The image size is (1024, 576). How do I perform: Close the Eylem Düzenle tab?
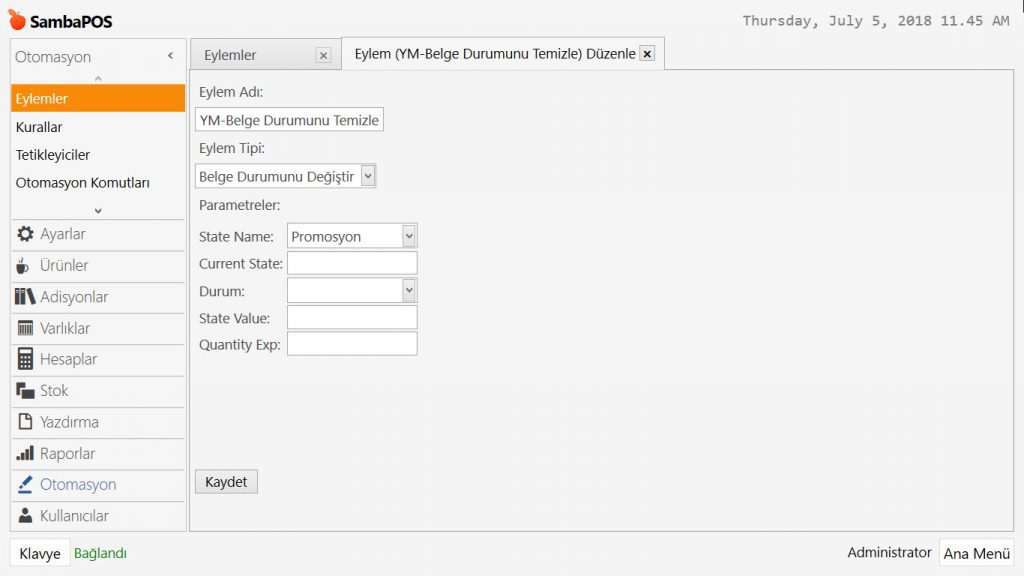[647, 54]
